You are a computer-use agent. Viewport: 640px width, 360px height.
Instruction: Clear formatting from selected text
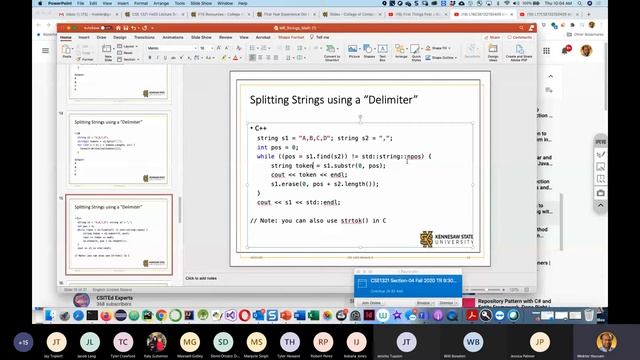(x=239, y=48)
